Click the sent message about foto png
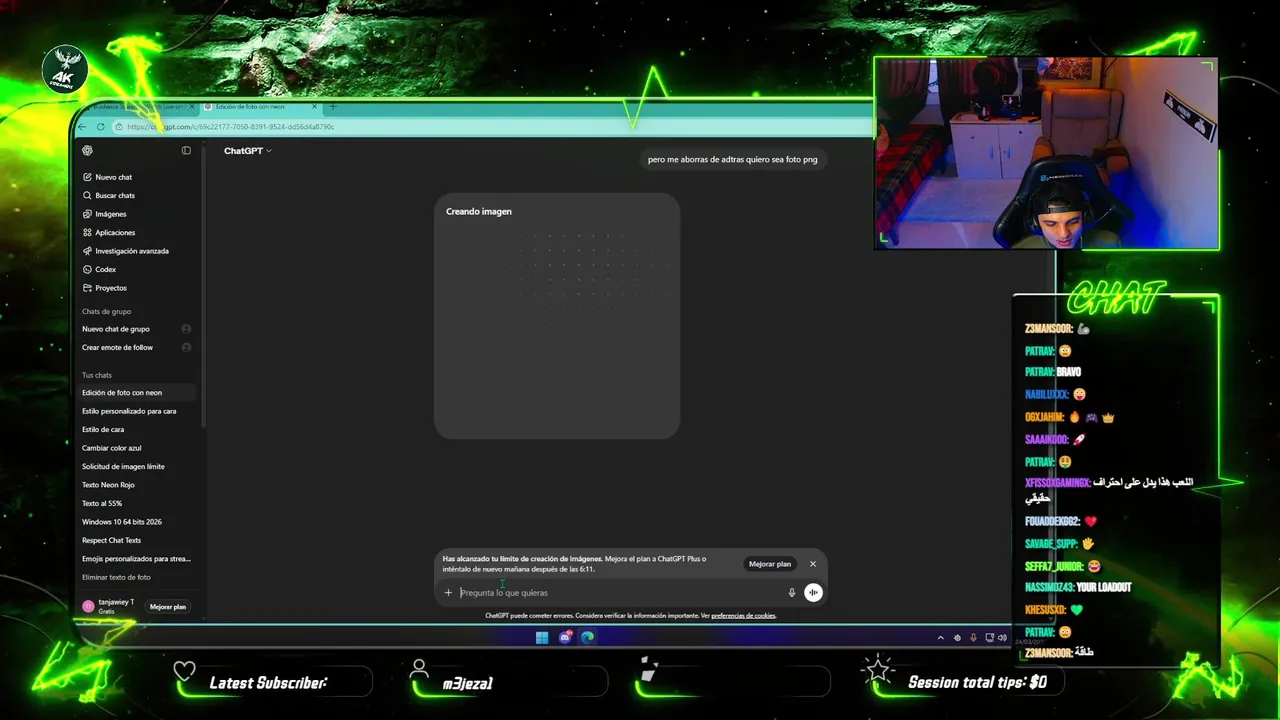The height and width of the screenshot is (720, 1280). (x=732, y=159)
